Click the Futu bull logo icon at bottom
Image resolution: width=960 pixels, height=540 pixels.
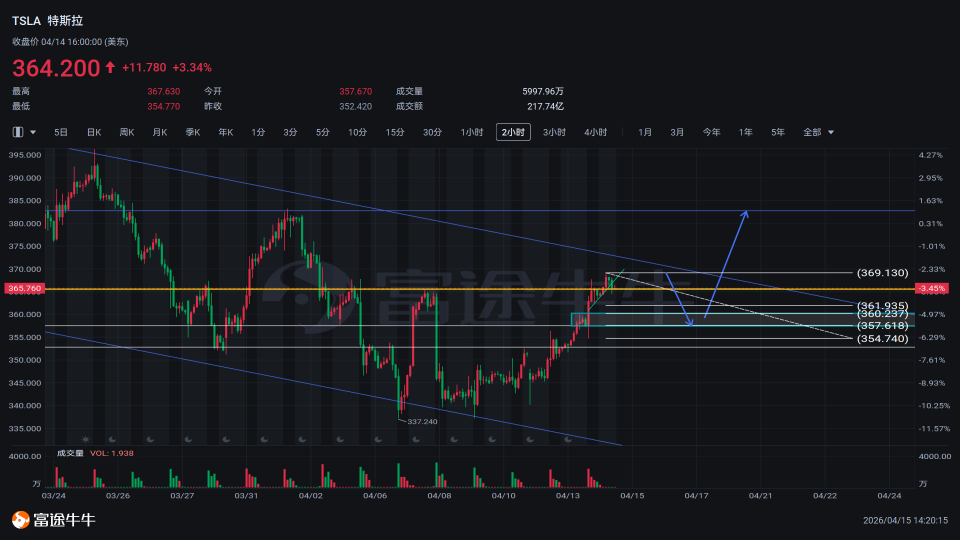pos(21,520)
